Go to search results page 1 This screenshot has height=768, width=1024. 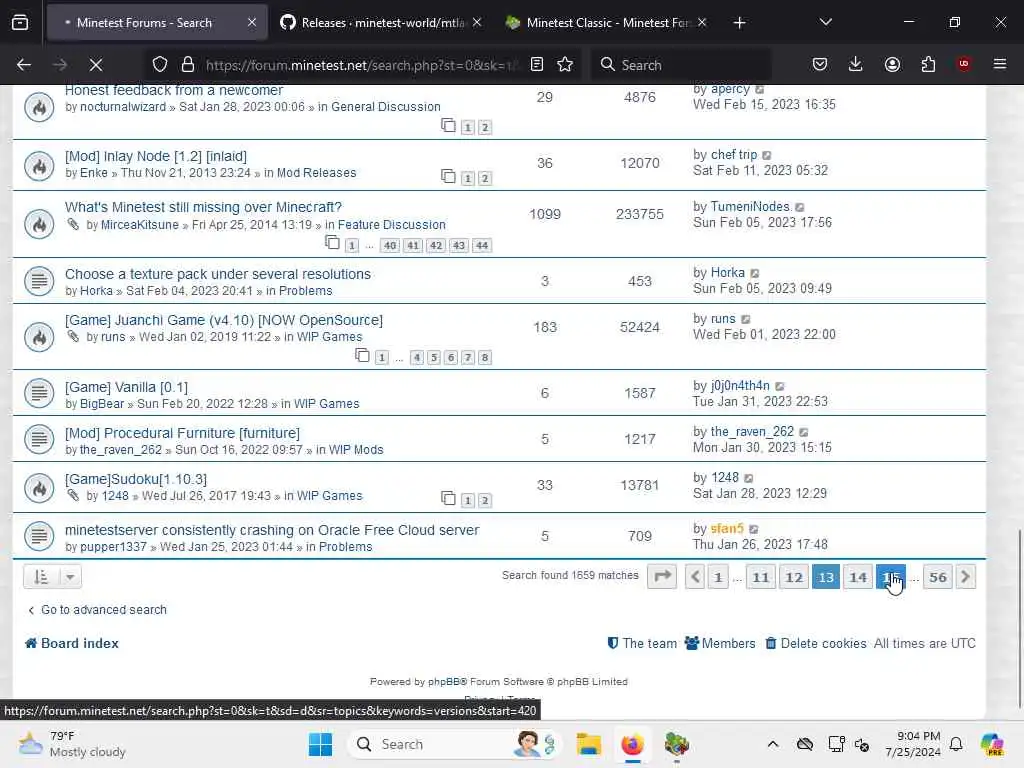click(718, 577)
